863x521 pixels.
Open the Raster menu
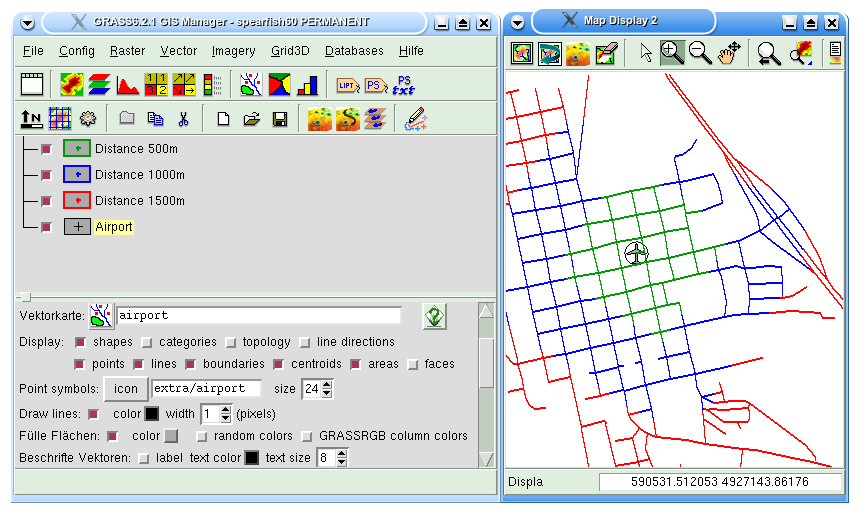(x=127, y=51)
